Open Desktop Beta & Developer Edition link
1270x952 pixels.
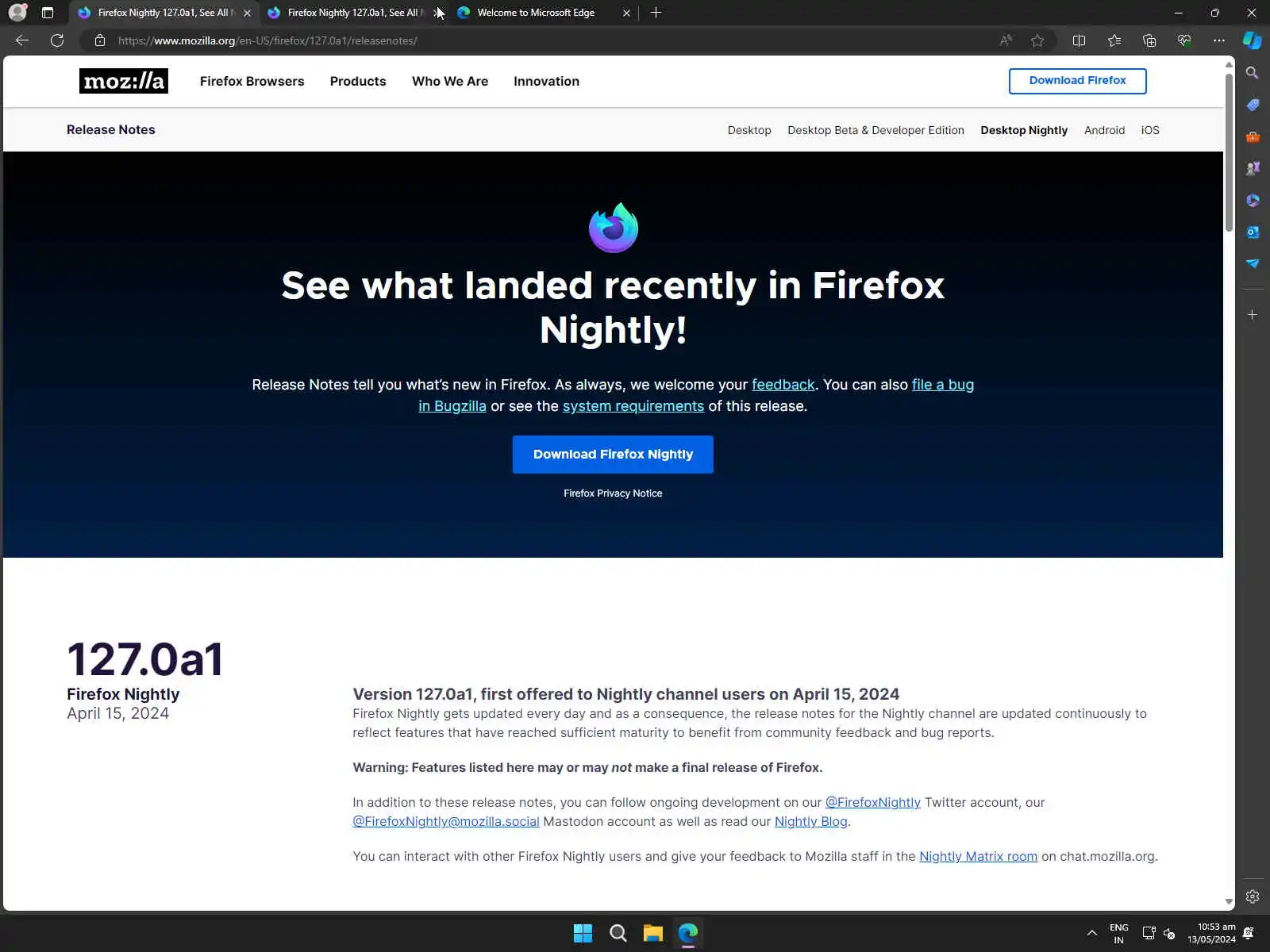pos(876,130)
